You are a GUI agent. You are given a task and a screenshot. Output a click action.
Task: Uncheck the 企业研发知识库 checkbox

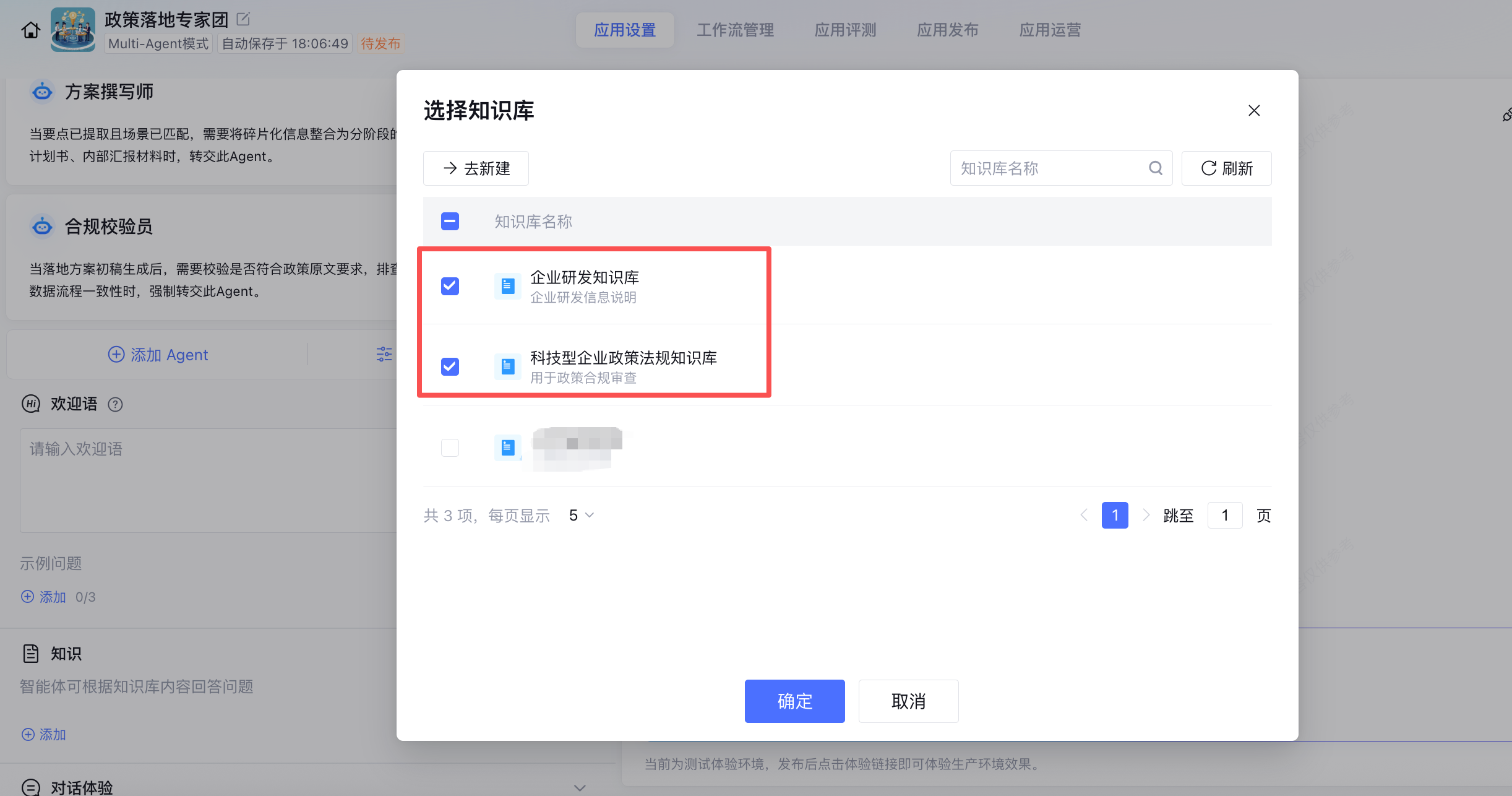pyautogui.click(x=450, y=286)
